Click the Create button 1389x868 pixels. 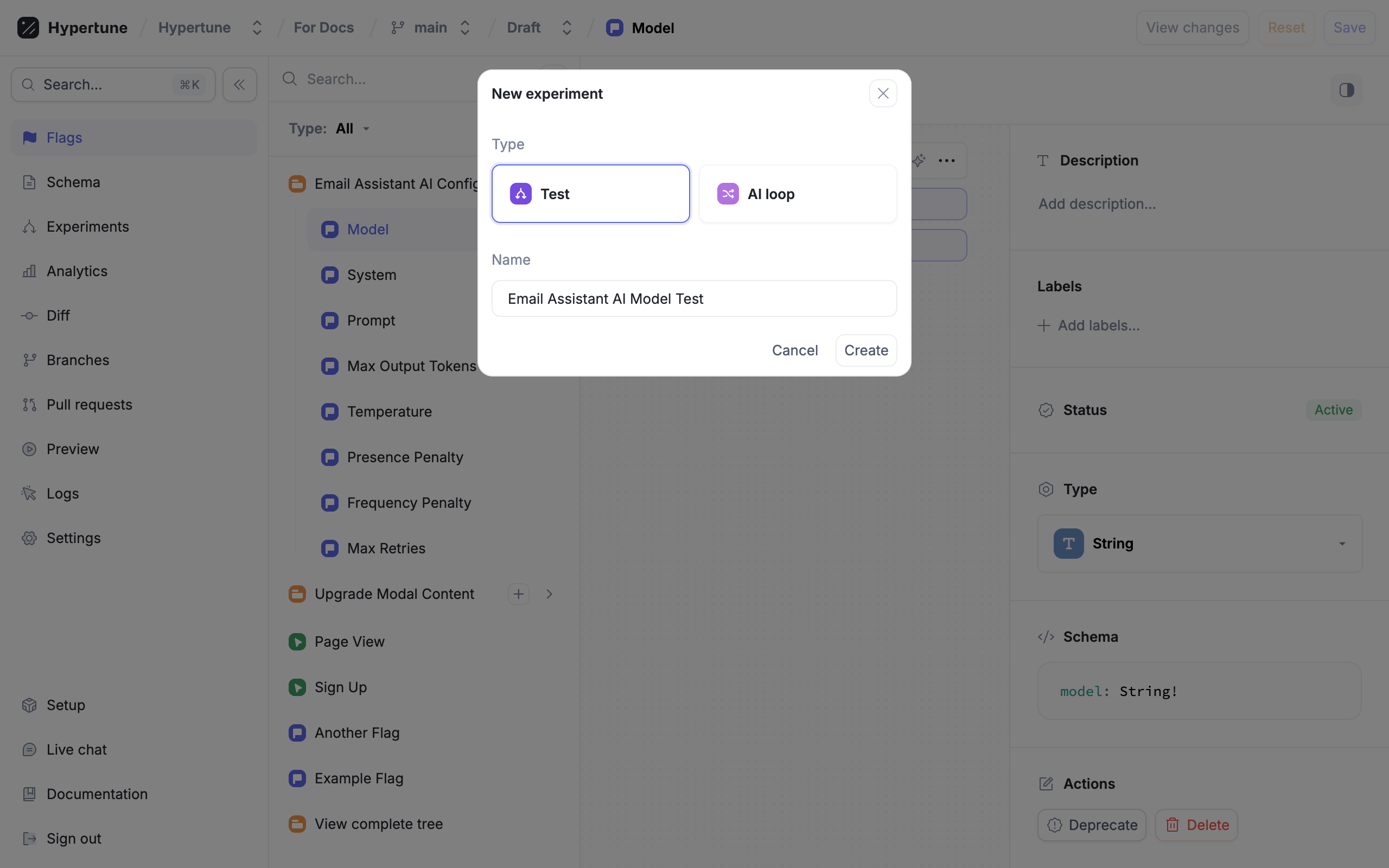(x=865, y=350)
